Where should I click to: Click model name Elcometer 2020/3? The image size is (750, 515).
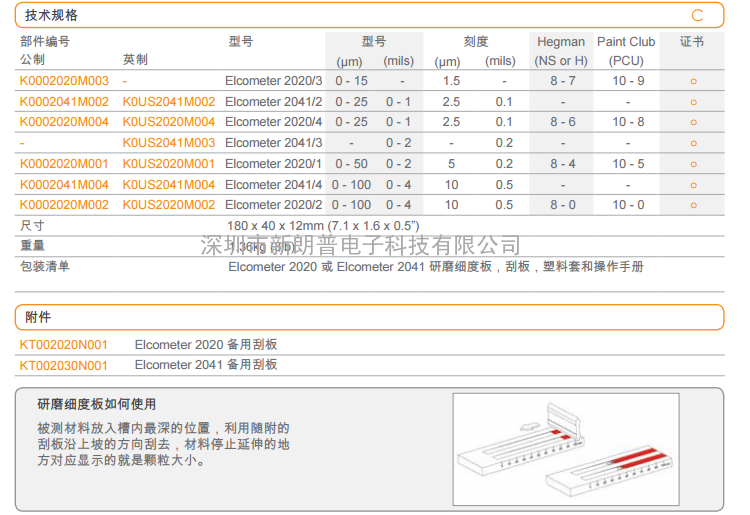(x=274, y=81)
